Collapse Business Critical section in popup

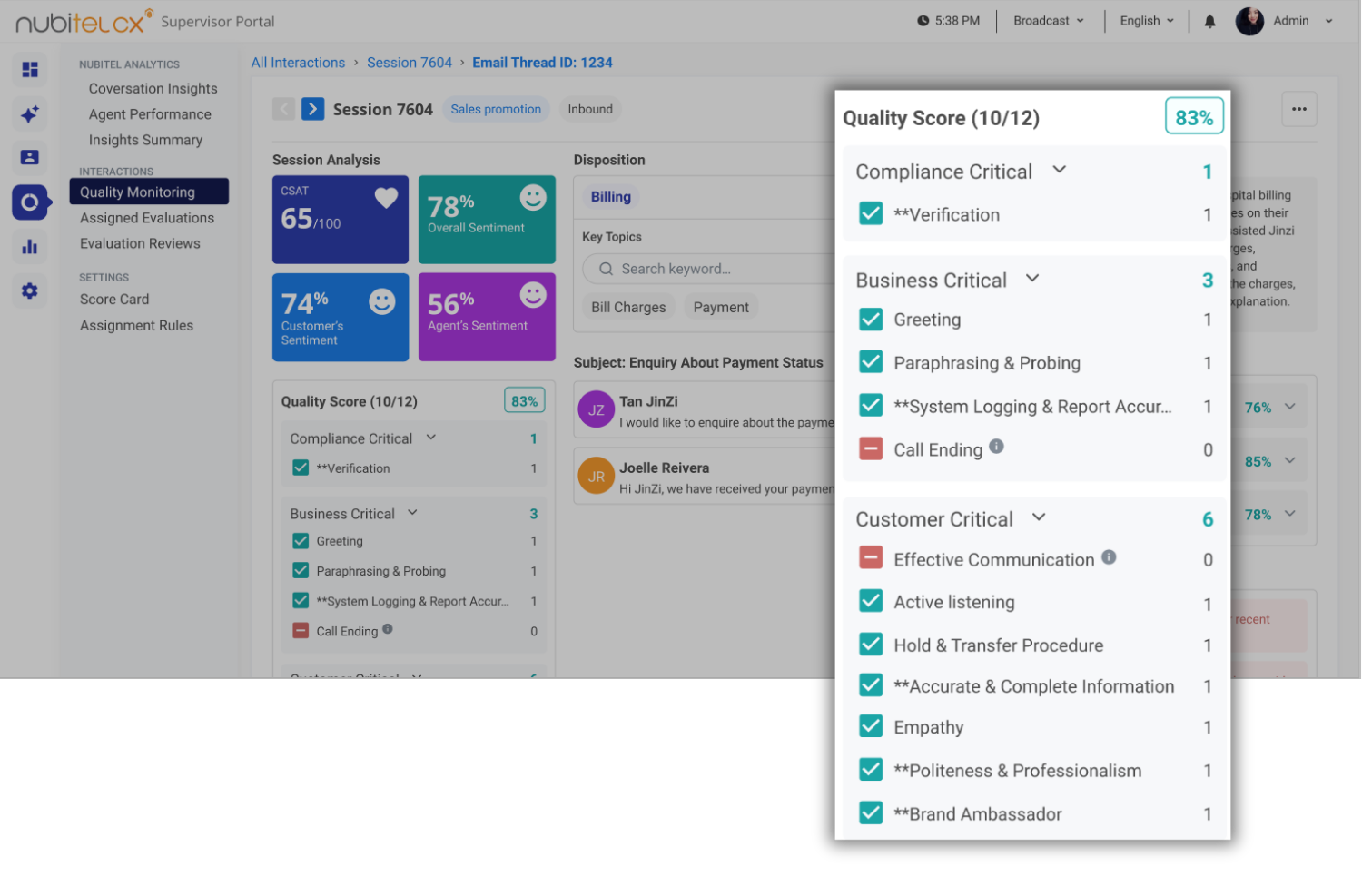(1032, 279)
